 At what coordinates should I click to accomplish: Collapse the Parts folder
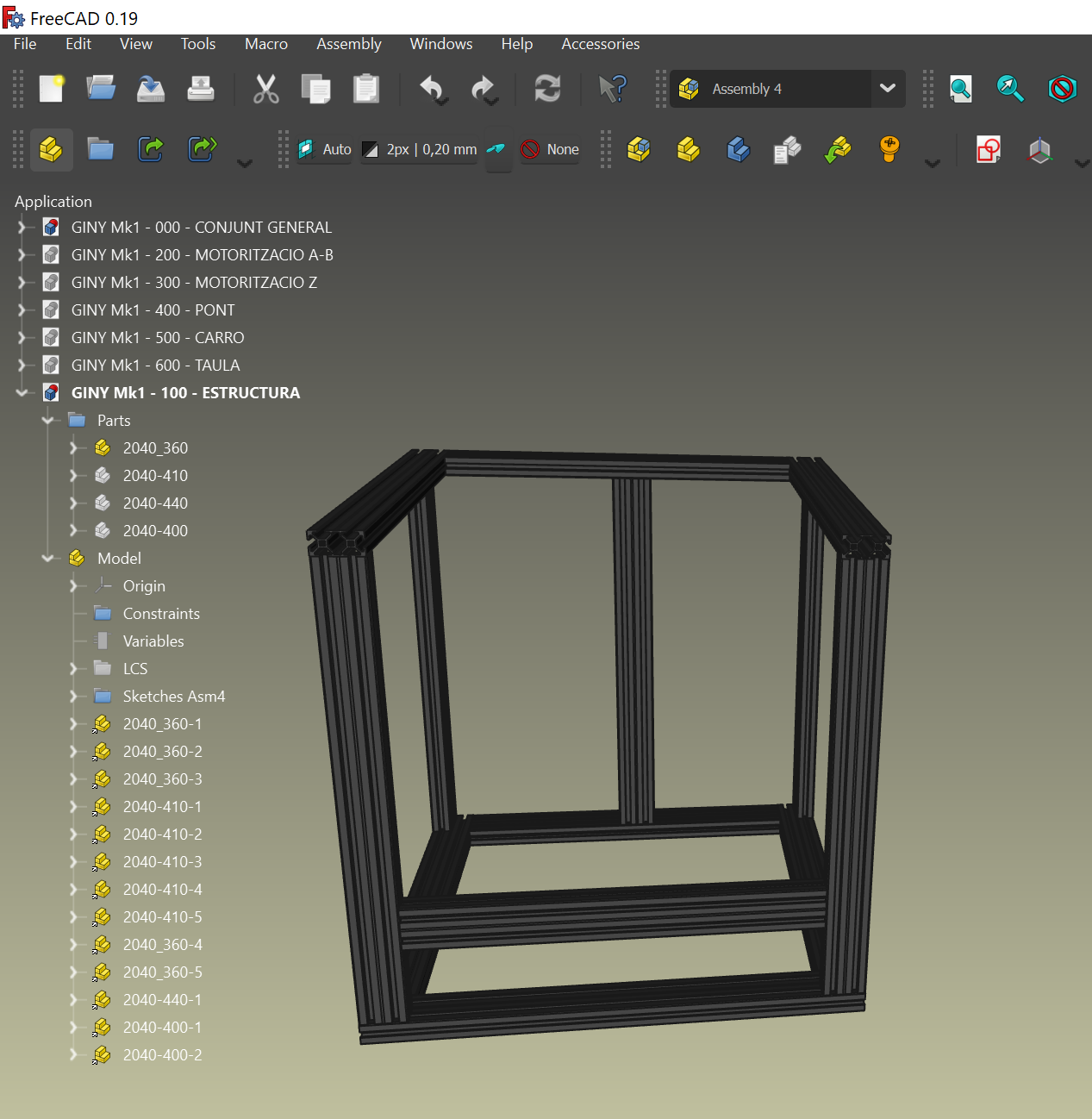pos(49,420)
